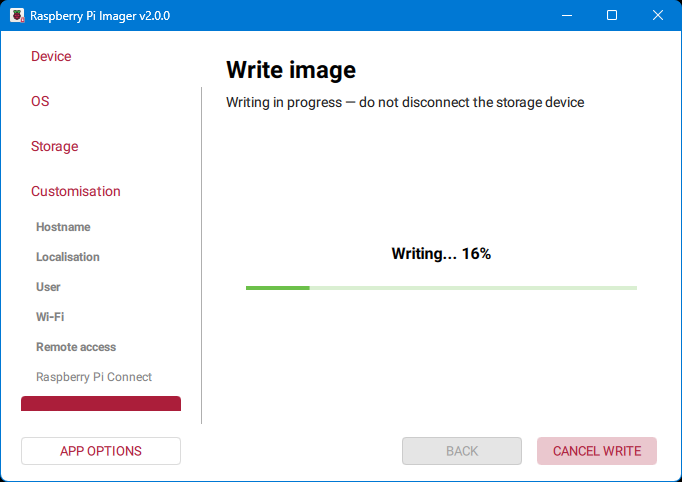682x482 pixels.
Task: Open APP OPTIONS
Action: (x=101, y=451)
